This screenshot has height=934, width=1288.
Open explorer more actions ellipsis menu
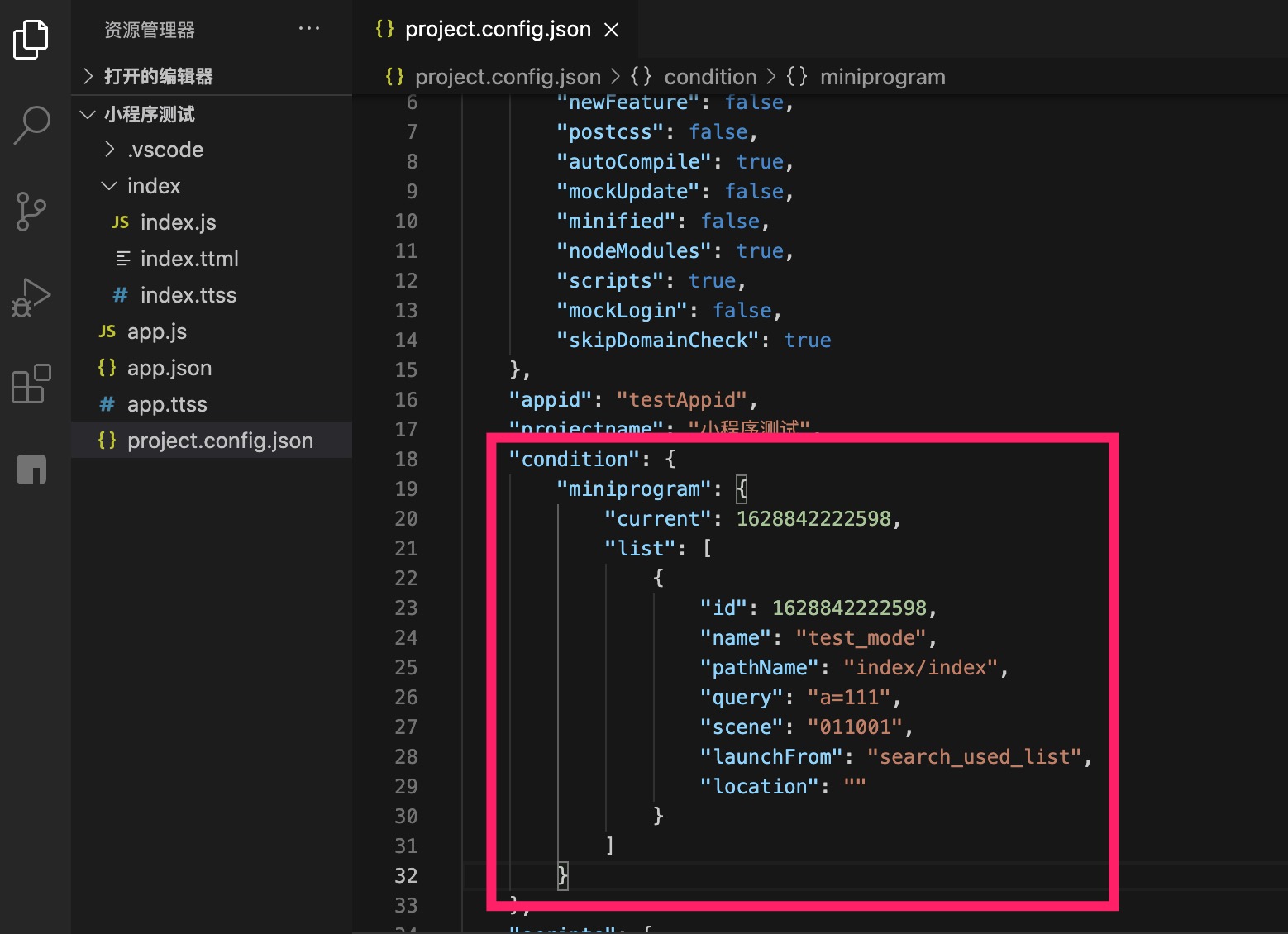pos(309,29)
